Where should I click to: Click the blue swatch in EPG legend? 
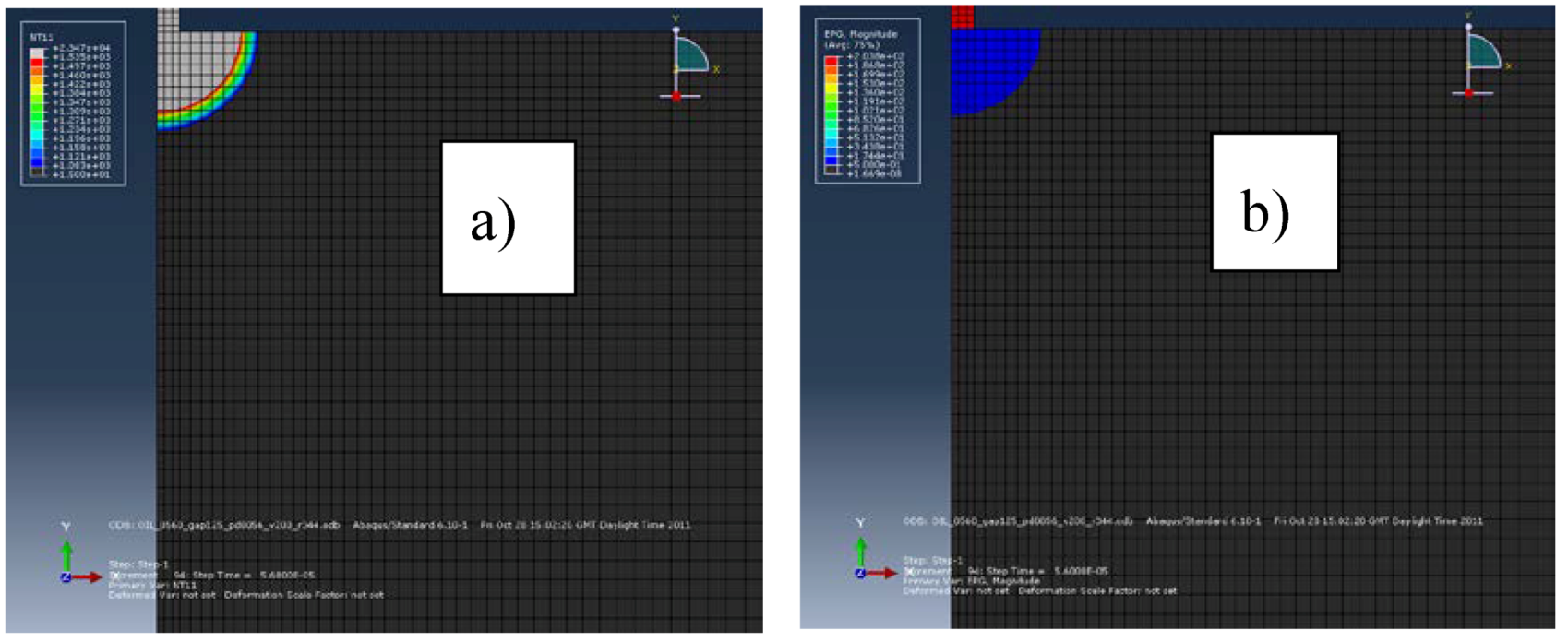tap(832, 160)
